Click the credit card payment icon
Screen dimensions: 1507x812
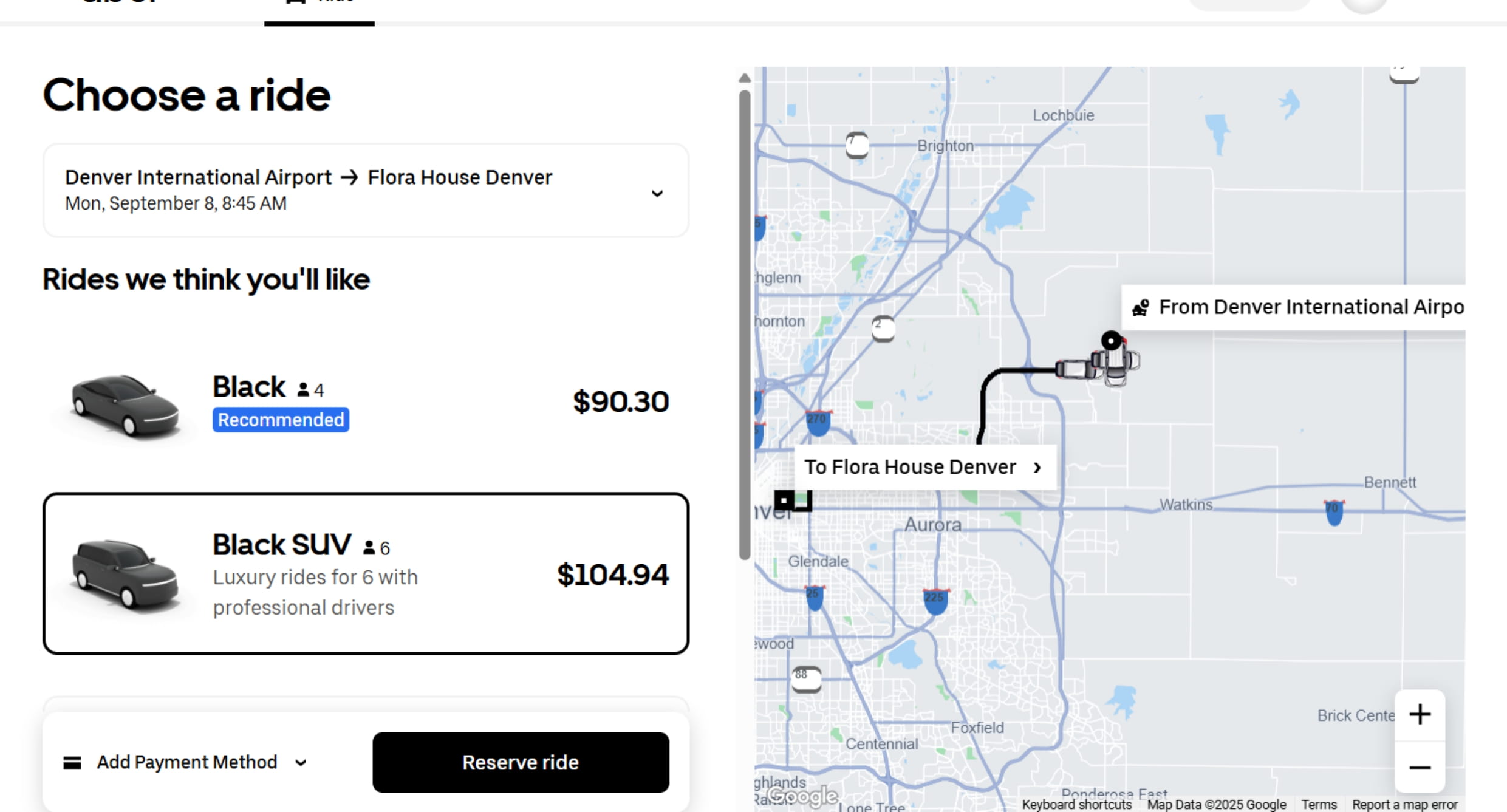tap(72, 763)
